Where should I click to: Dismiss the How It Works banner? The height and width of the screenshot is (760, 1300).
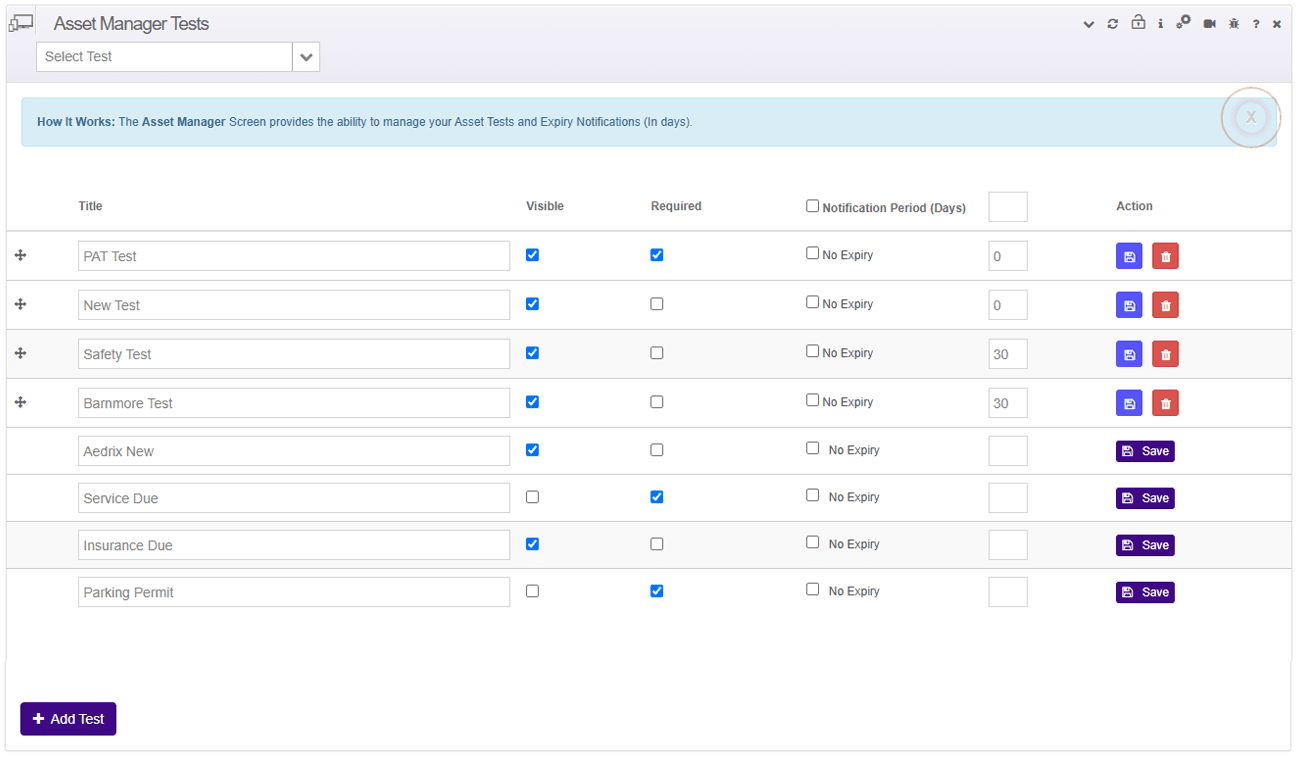(x=1251, y=117)
